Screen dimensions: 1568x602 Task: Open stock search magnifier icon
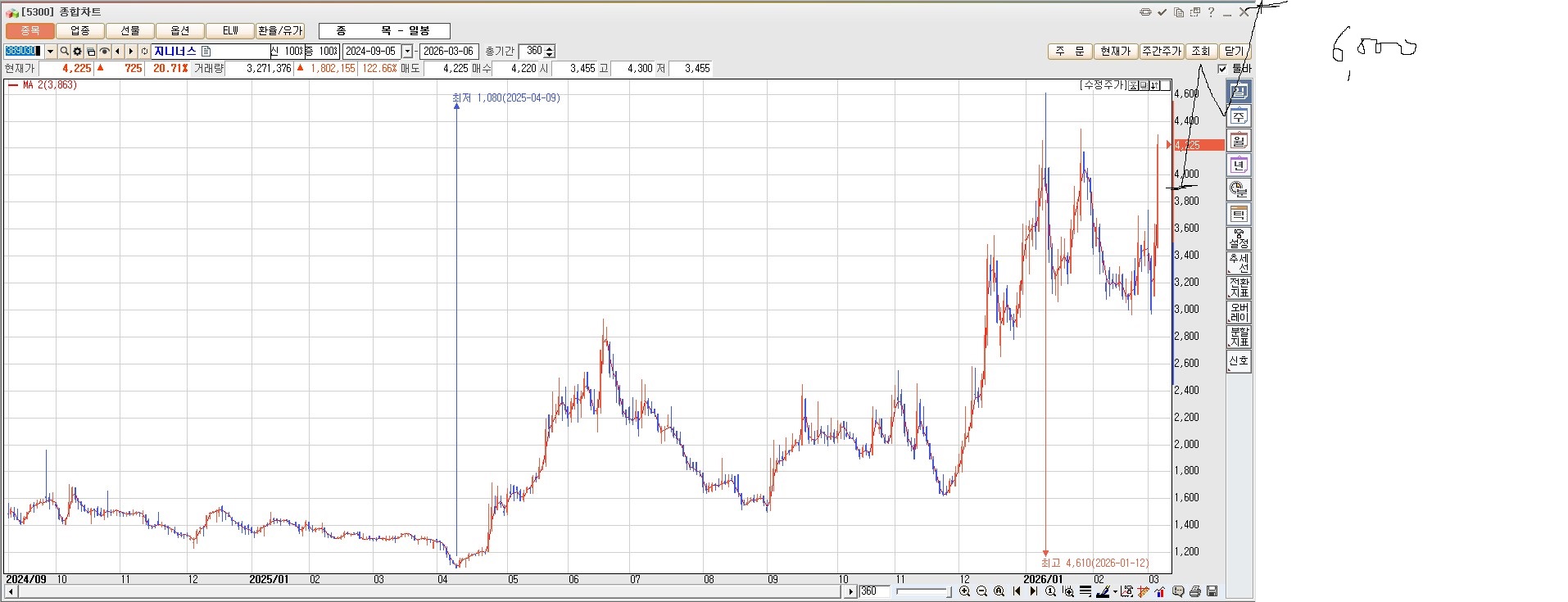[64, 51]
